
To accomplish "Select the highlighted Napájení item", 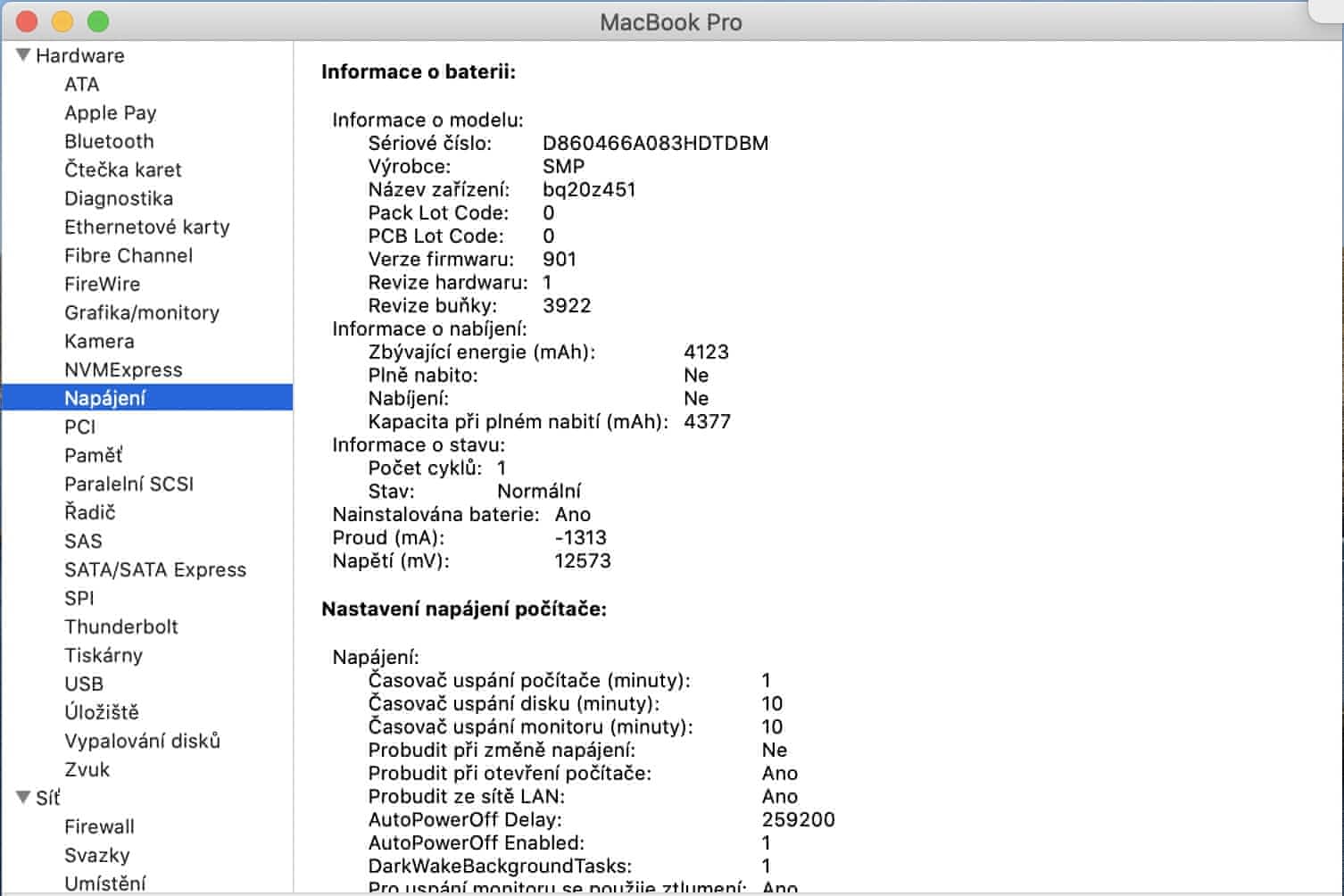I will (x=147, y=398).
